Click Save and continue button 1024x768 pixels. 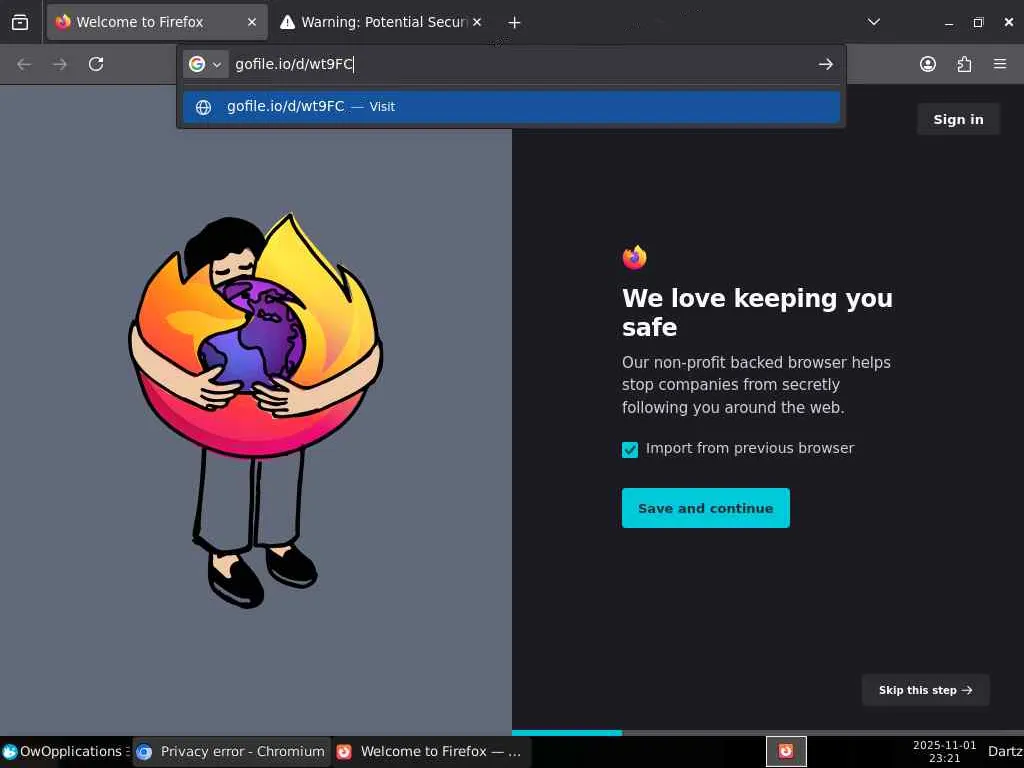click(x=705, y=508)
